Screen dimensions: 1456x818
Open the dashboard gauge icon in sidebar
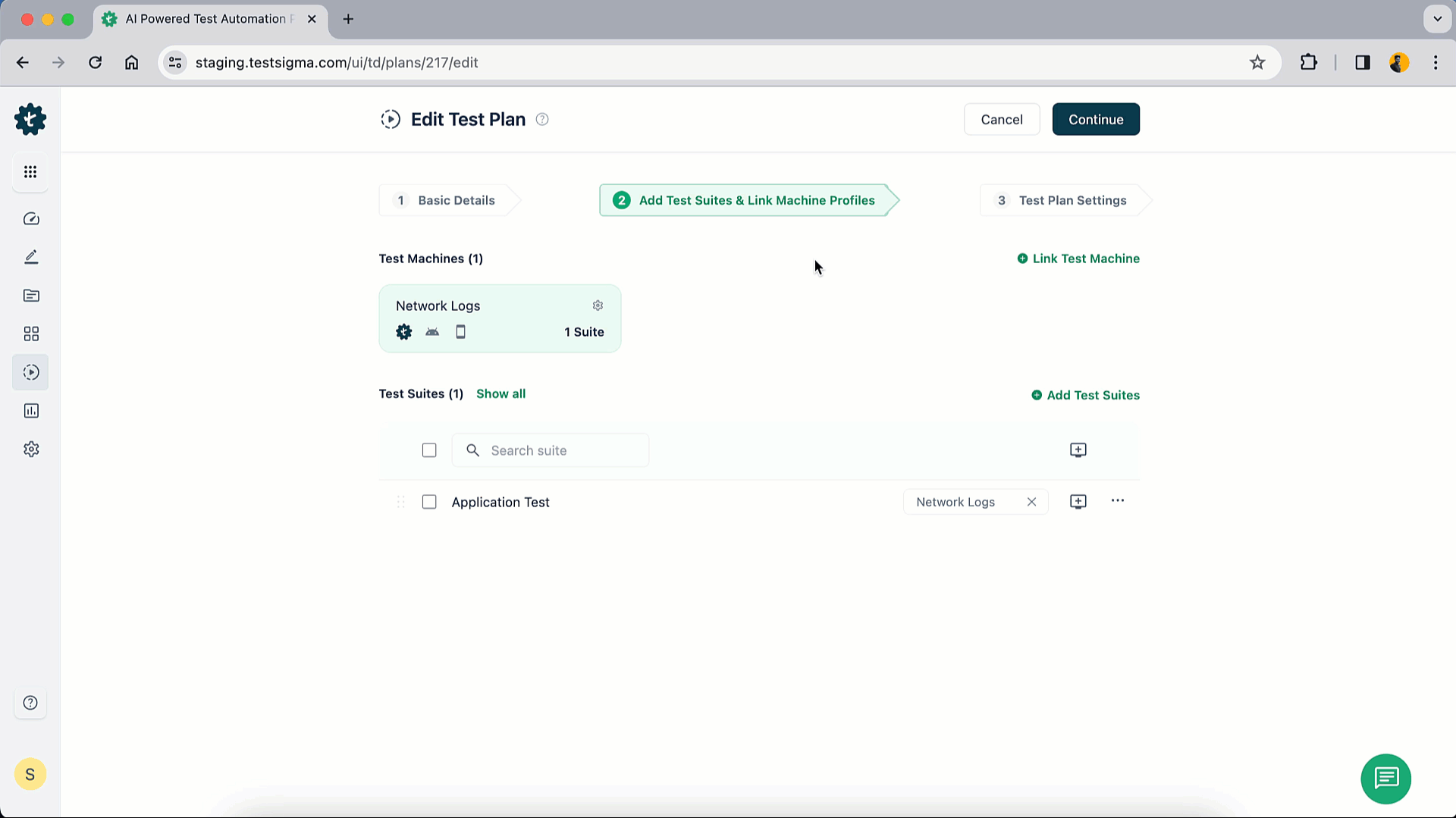[x=31, y=219]
